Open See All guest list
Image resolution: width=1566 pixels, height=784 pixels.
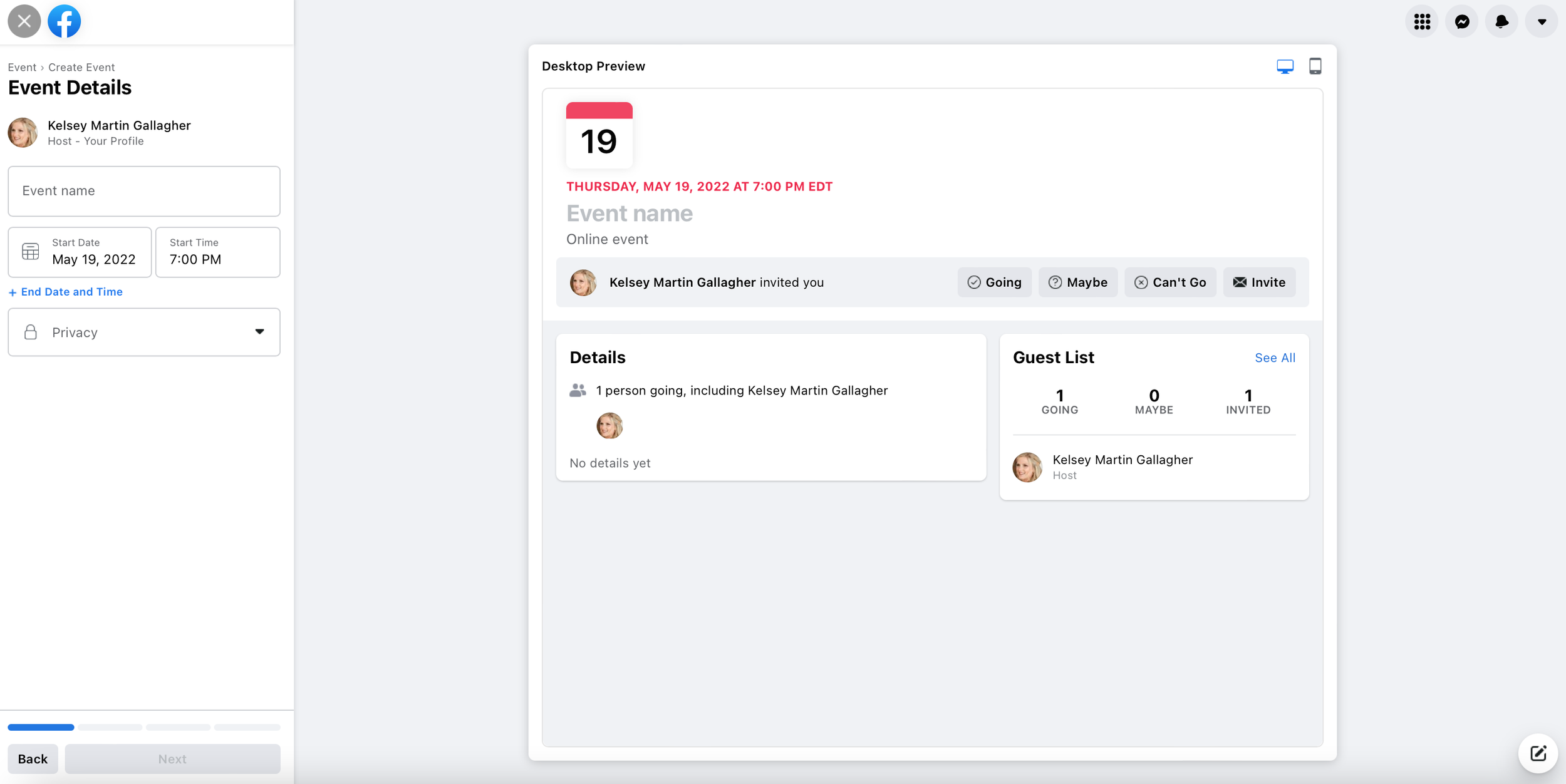coord(1275,358)
